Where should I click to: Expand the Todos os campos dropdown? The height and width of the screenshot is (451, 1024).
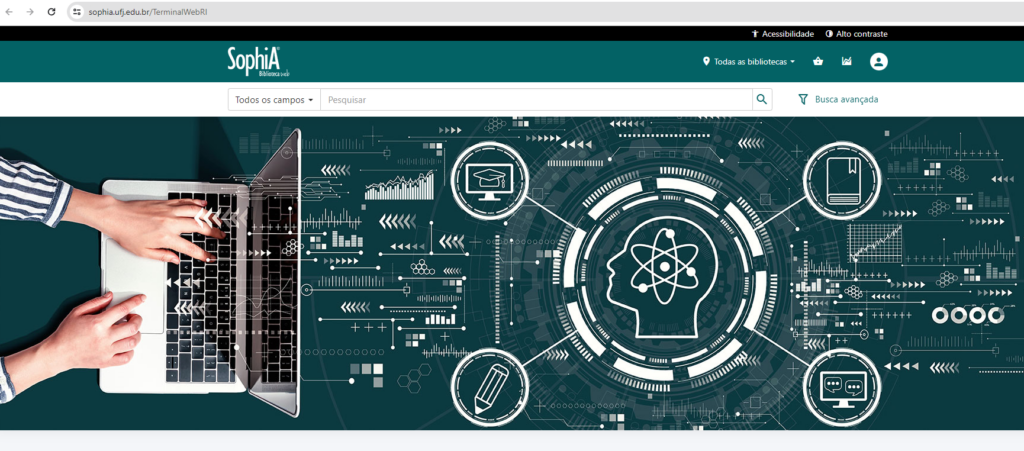click(274, 100)
